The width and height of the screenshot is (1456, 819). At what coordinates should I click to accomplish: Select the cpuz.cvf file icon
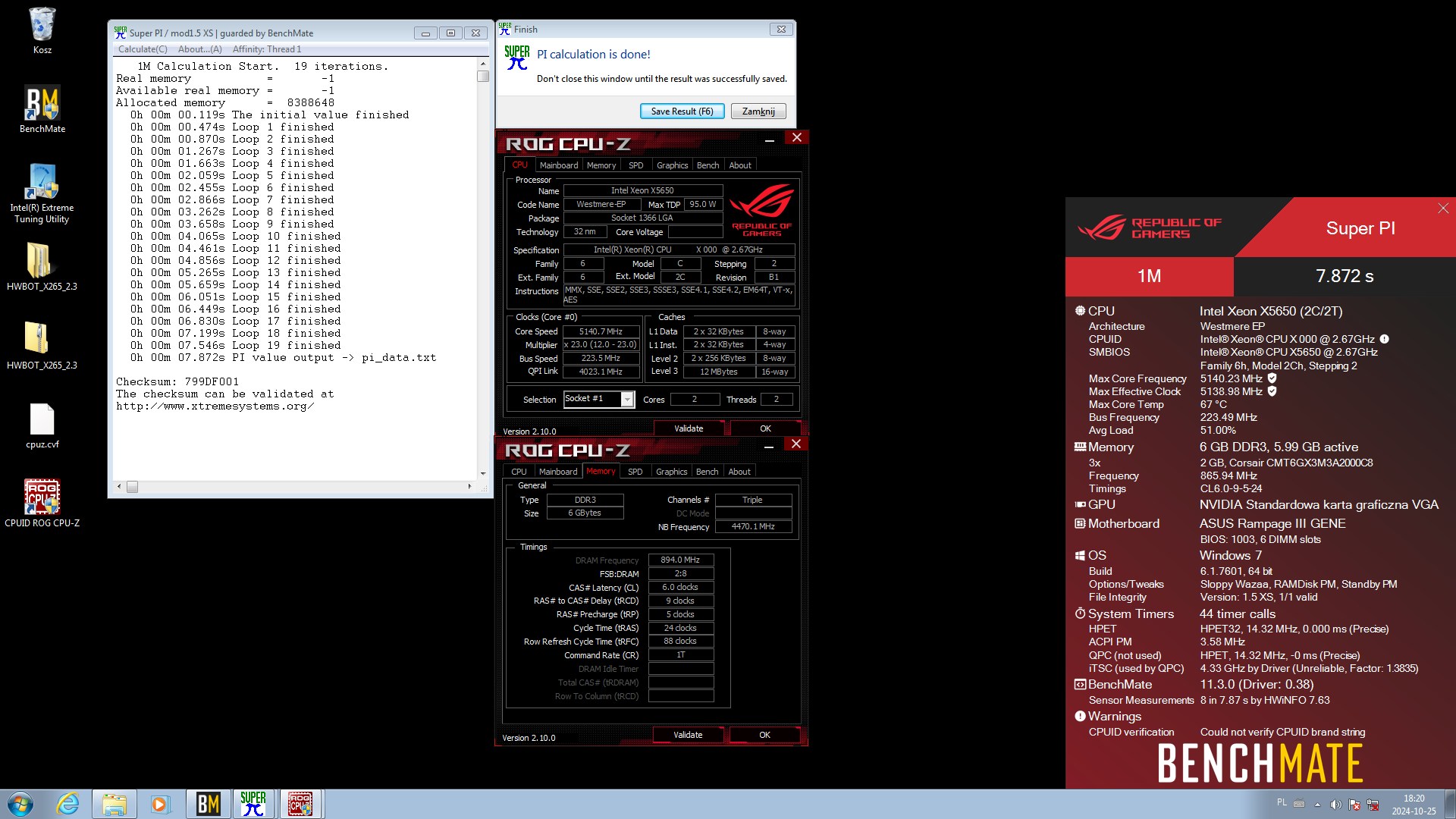[x=42, y=425]
